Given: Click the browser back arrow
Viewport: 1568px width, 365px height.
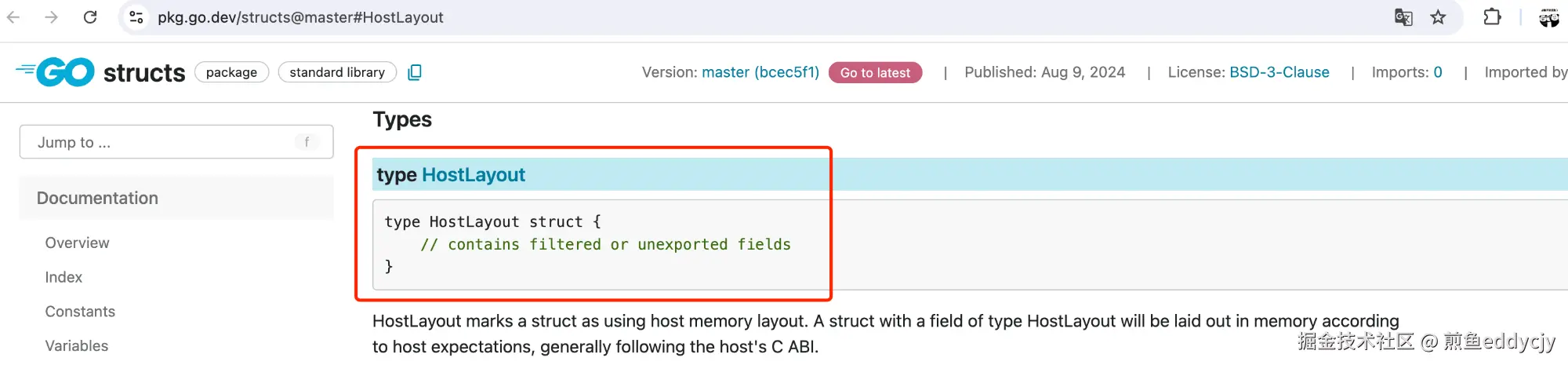Looking at the screenshot, I should tap(13, 17).
